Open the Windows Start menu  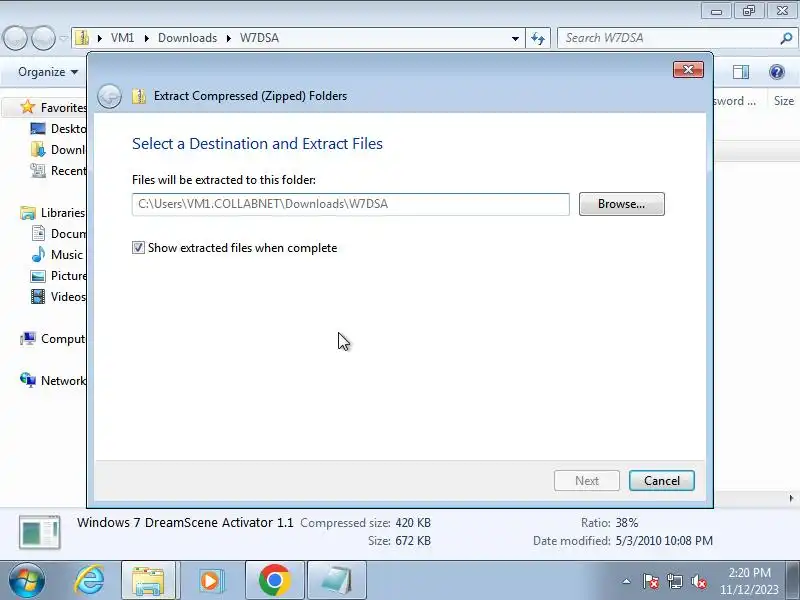27,581
